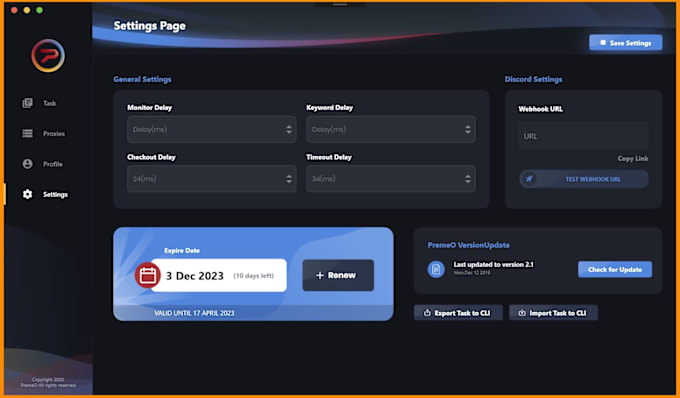This screenshot has width=680, height=398.
Task: Click Export Task to CLI button
Action: [458, 313]
